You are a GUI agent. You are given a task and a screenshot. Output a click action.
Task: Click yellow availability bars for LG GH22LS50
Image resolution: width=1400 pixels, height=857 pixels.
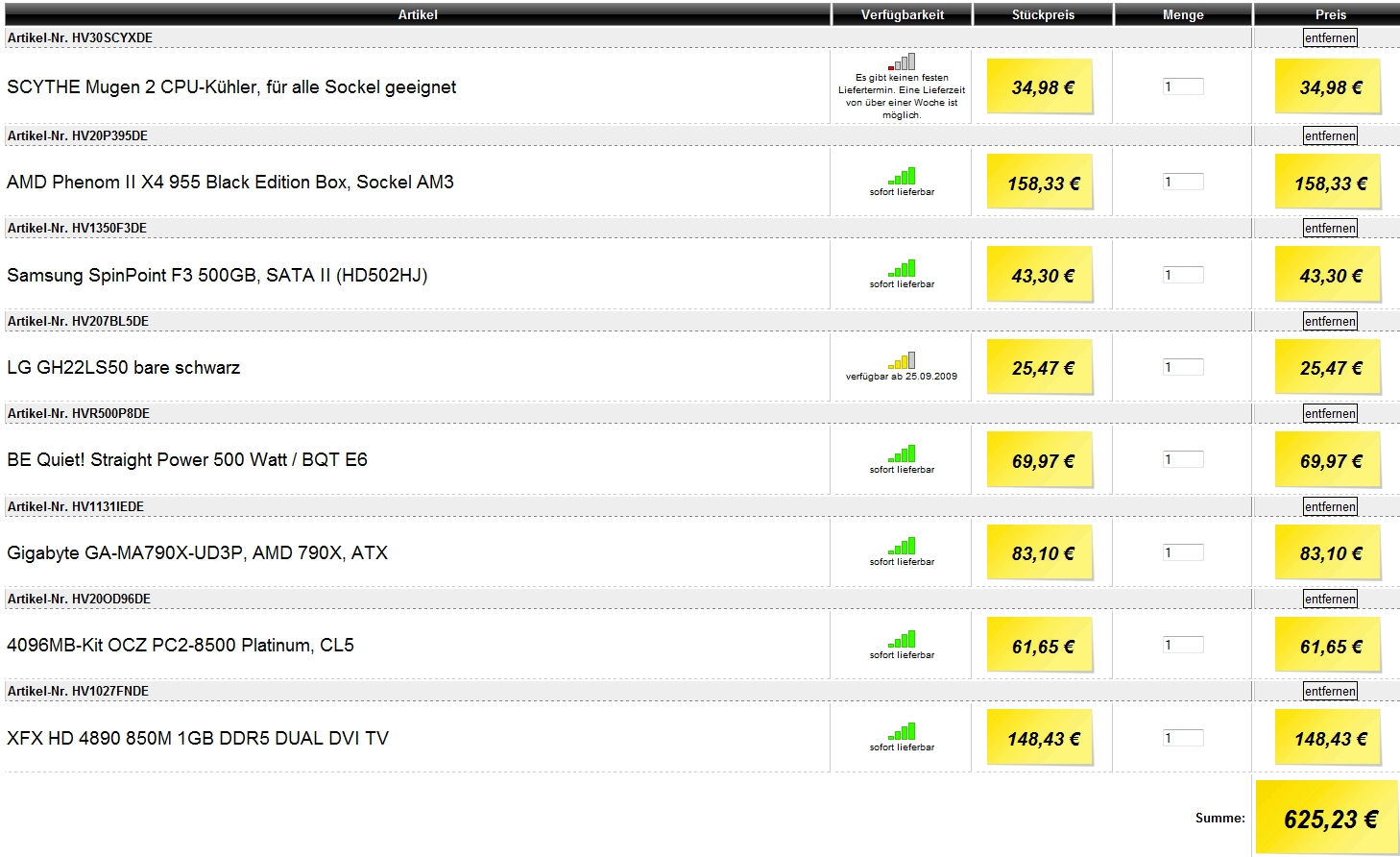click(902, 360)
